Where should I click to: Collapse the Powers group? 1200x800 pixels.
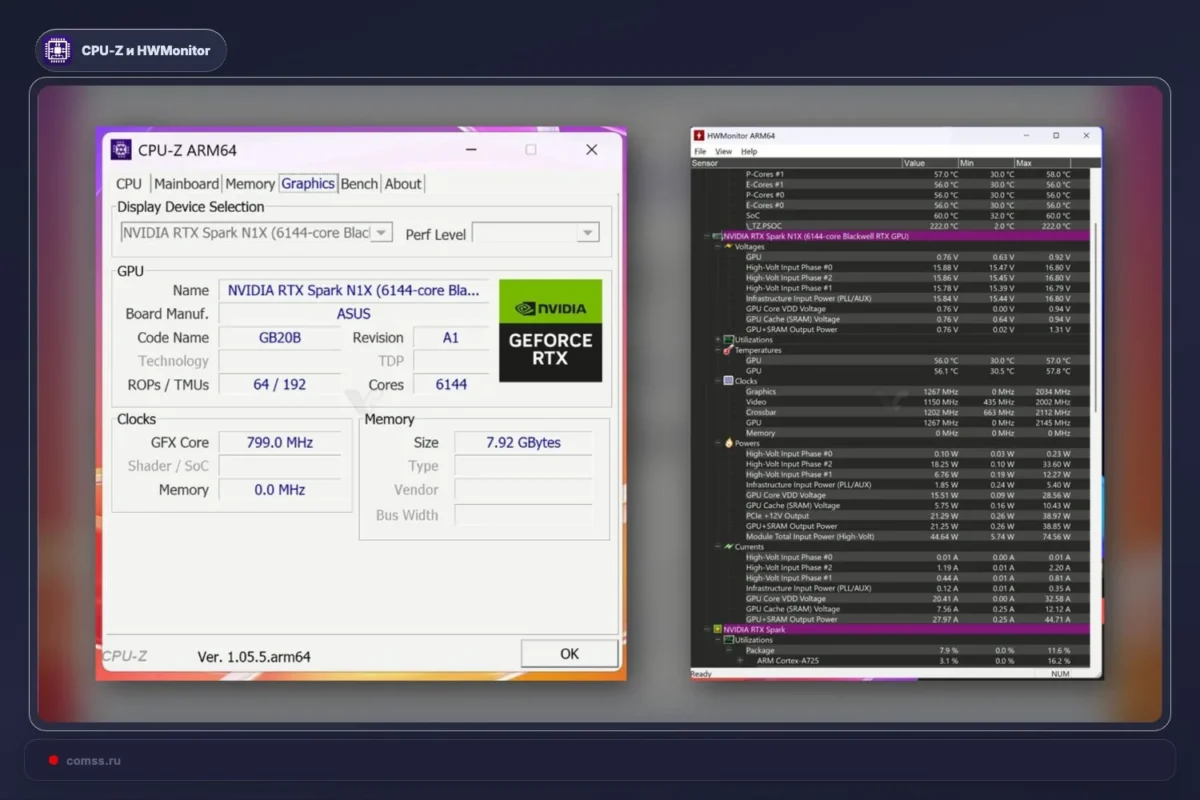coord(718,443)
